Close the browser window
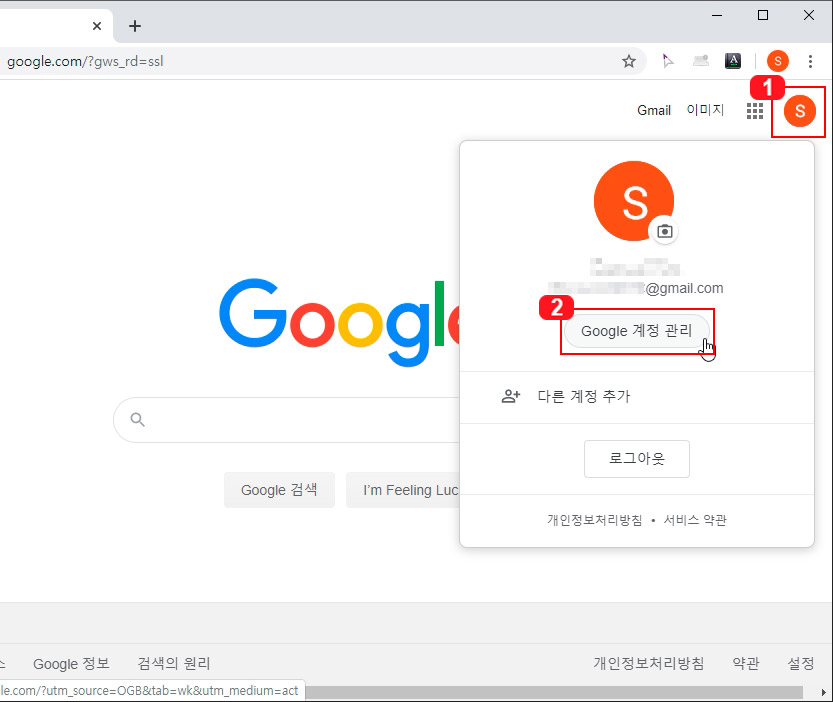Image resolution: width=833 pixels, height=702 pixels. coord(809,15)
